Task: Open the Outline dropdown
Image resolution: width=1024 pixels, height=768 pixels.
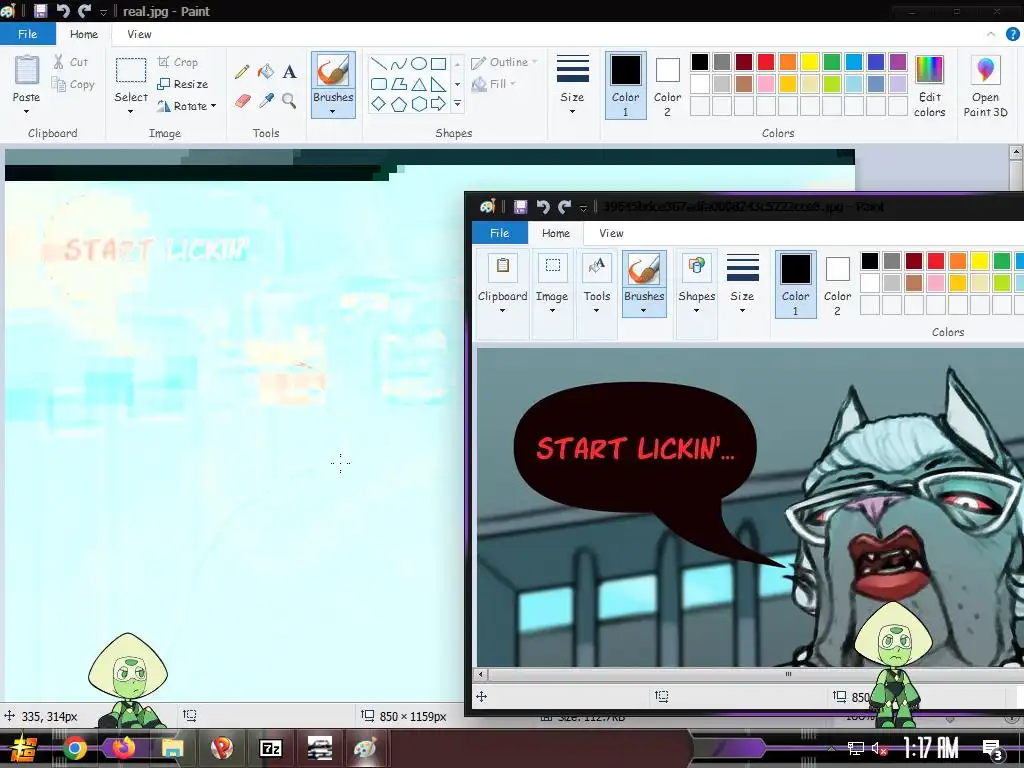Action: 504,62
